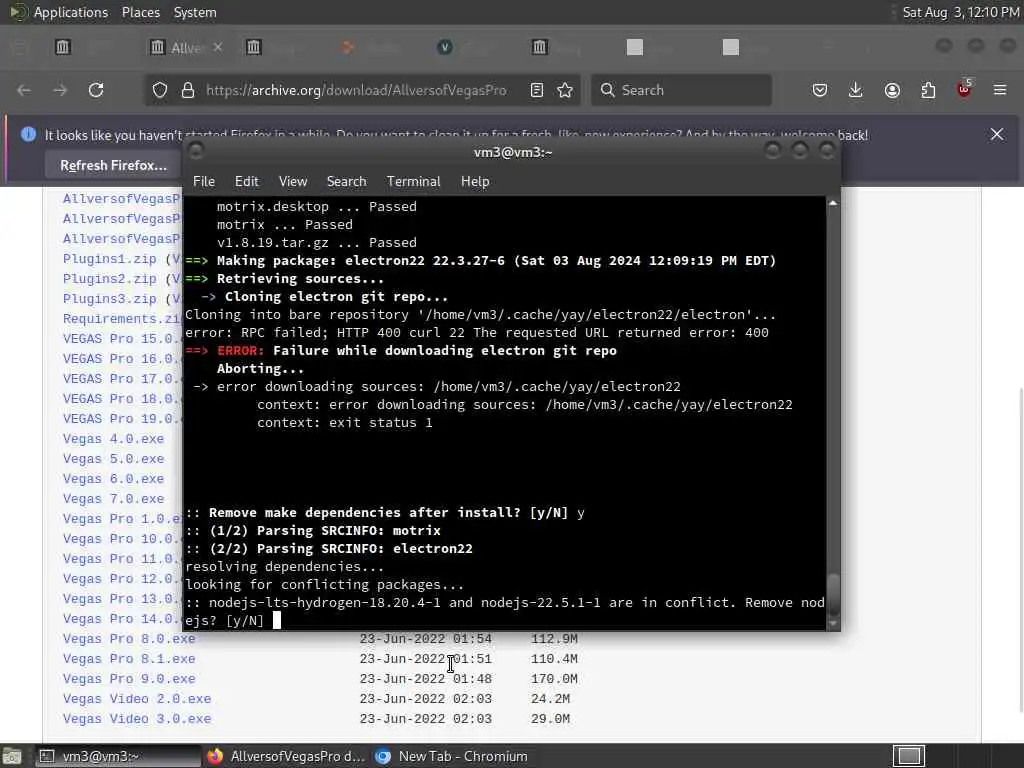Open the terminal Help menu

[x=475, y=182]
